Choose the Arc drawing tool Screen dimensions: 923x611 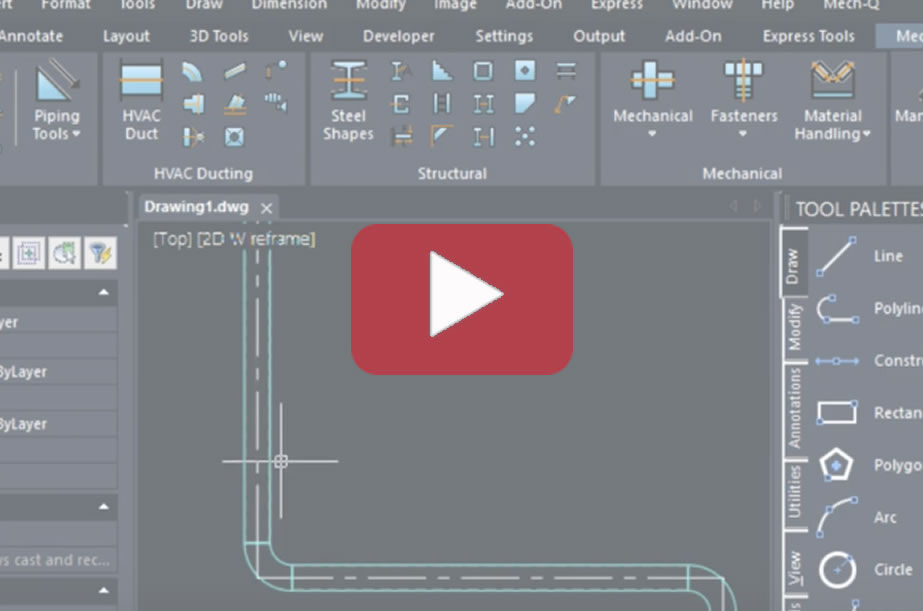836,517
